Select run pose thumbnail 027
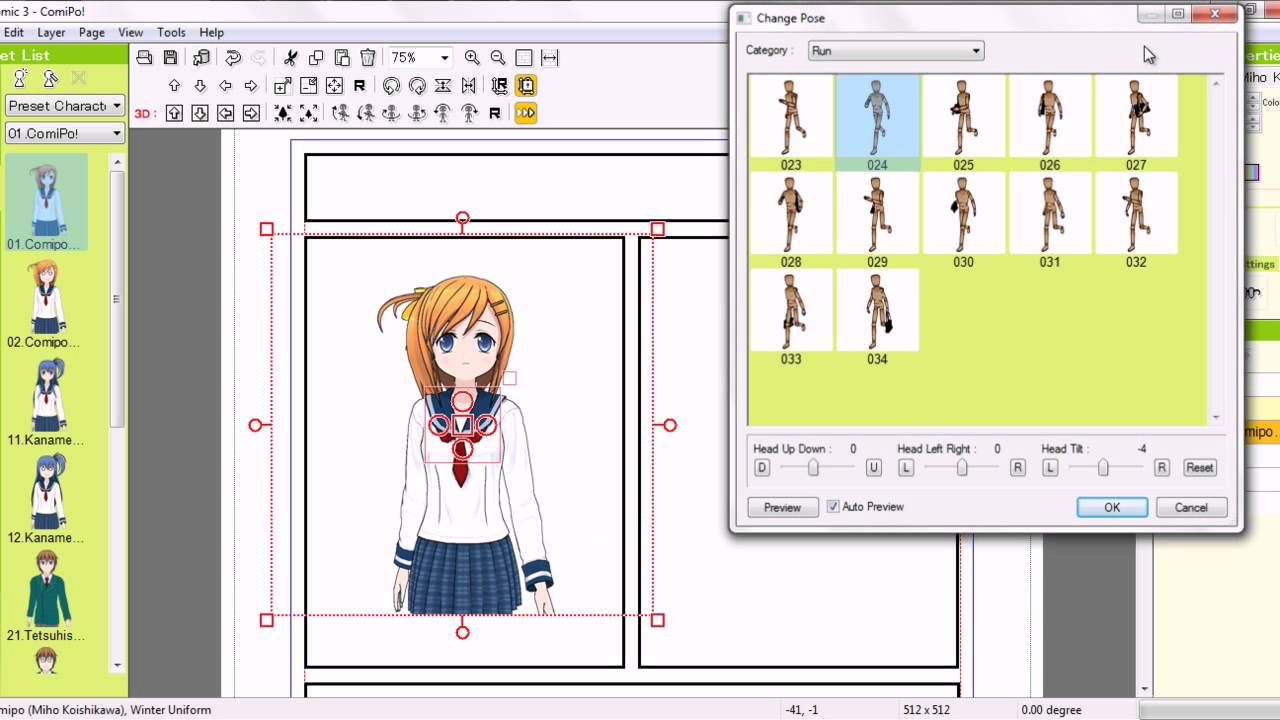 tap(1136, 124)
